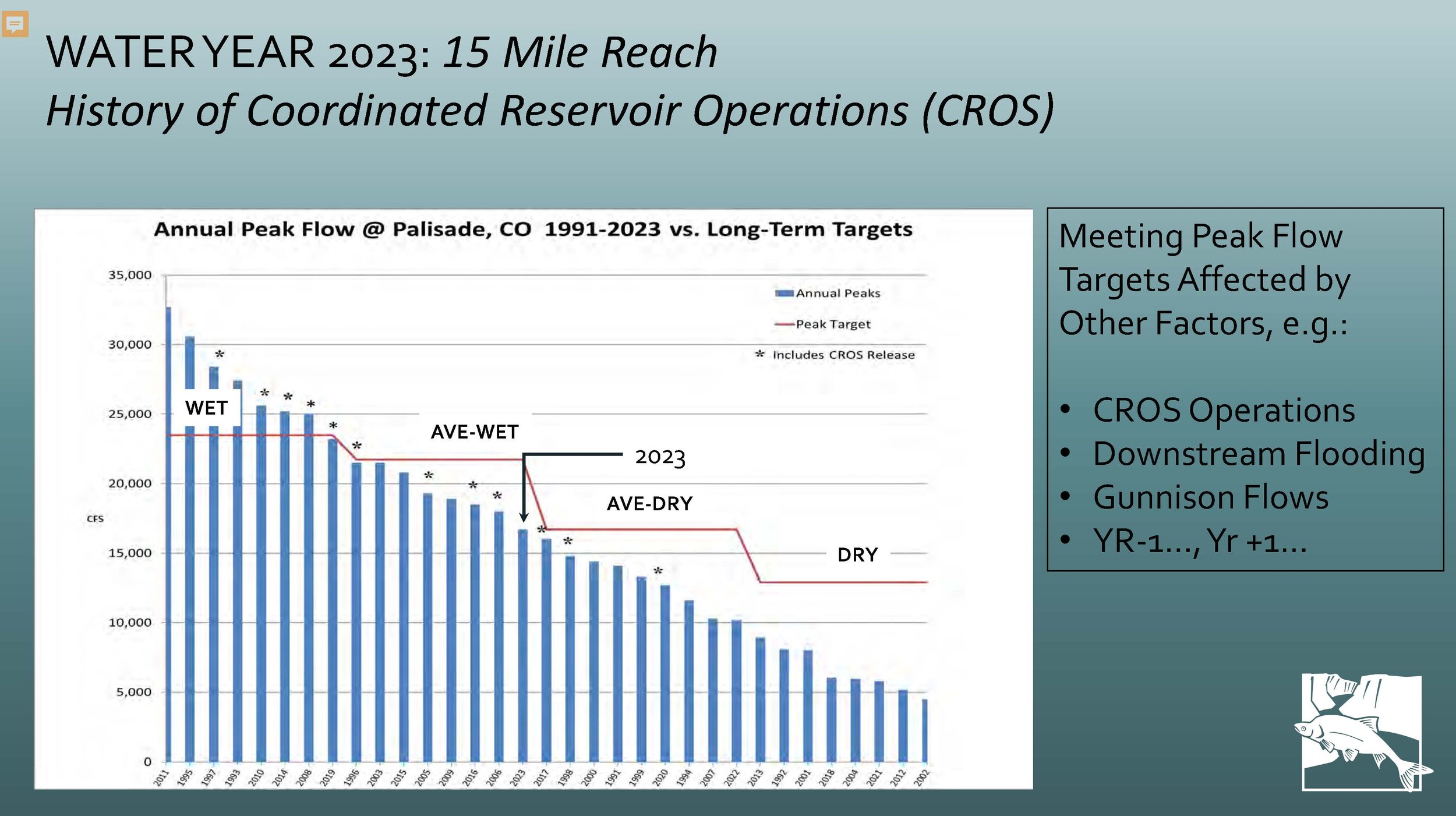
Task: Select the '2023' callout label
Action: click(x=660, y=457)
